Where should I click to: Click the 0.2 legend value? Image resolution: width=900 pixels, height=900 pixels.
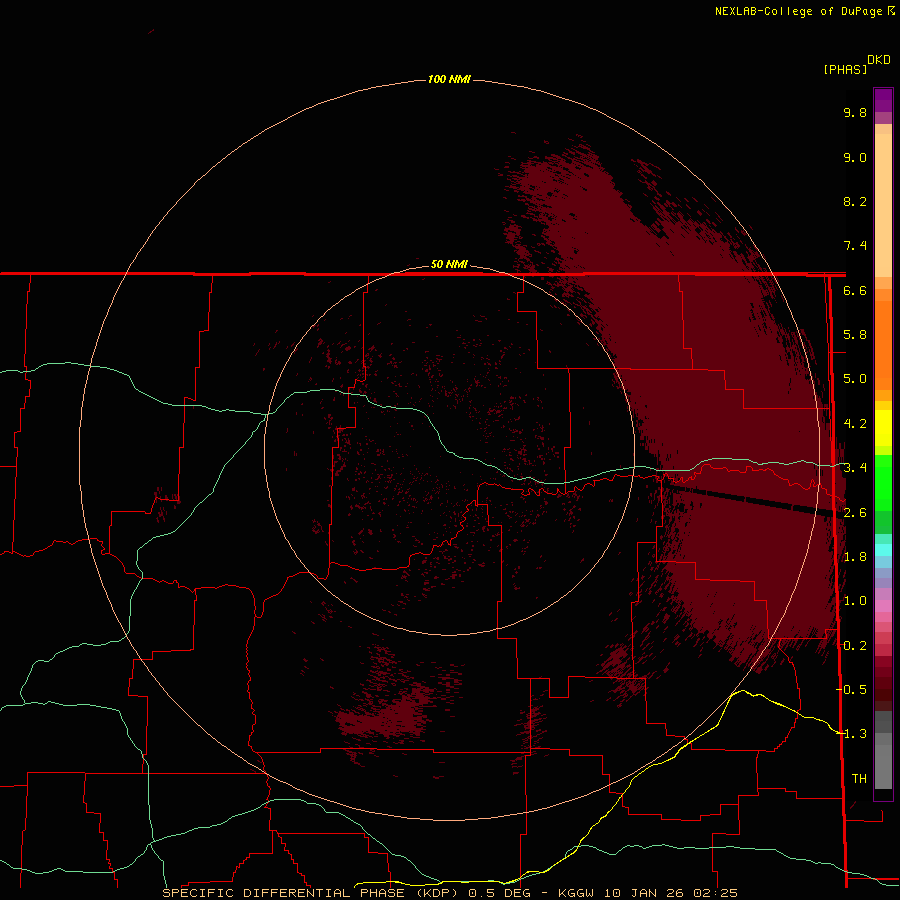pos(855,646)
